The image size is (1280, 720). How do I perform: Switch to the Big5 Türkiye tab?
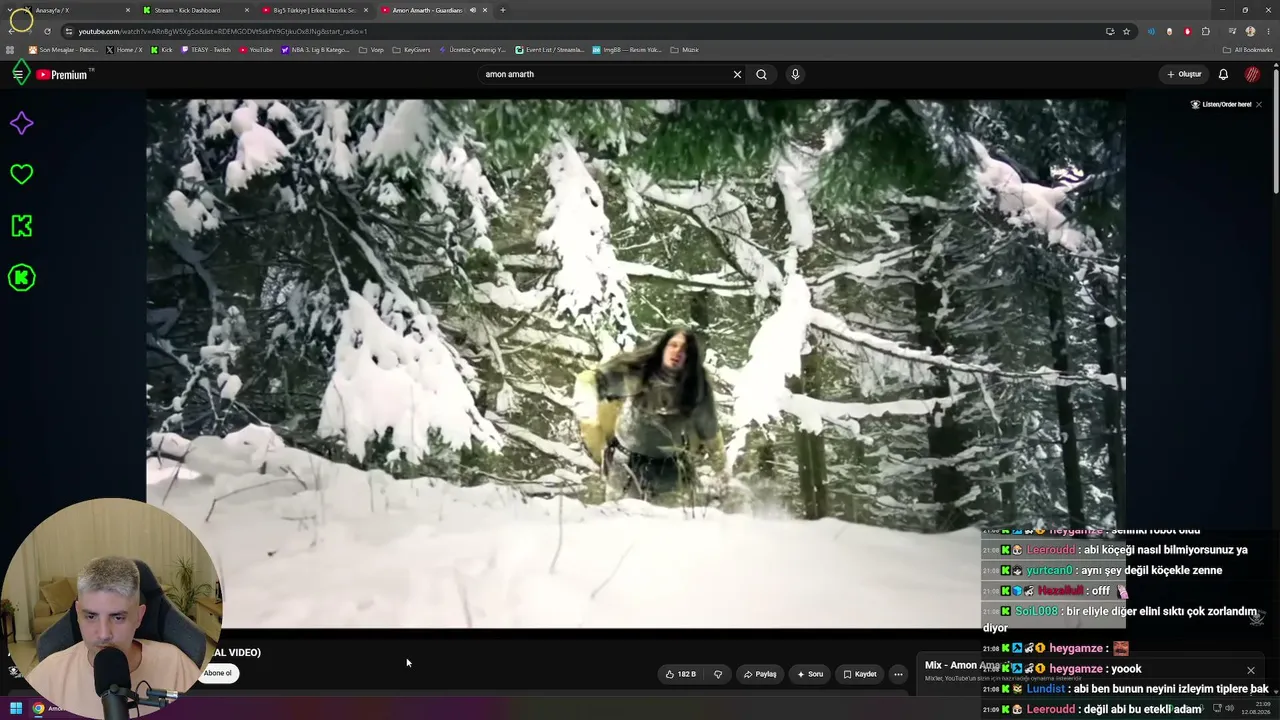[315, 10]
